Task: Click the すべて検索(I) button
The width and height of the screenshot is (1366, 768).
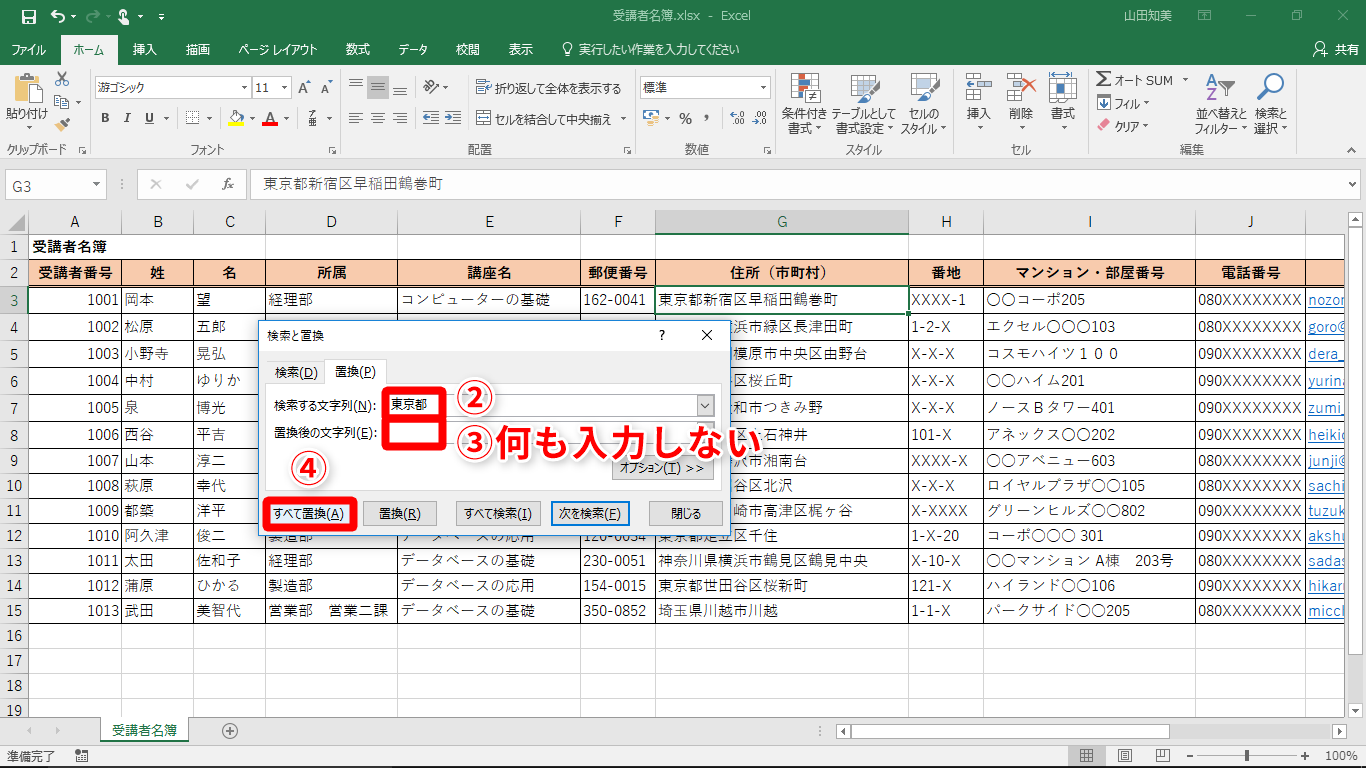Action: 498,514
